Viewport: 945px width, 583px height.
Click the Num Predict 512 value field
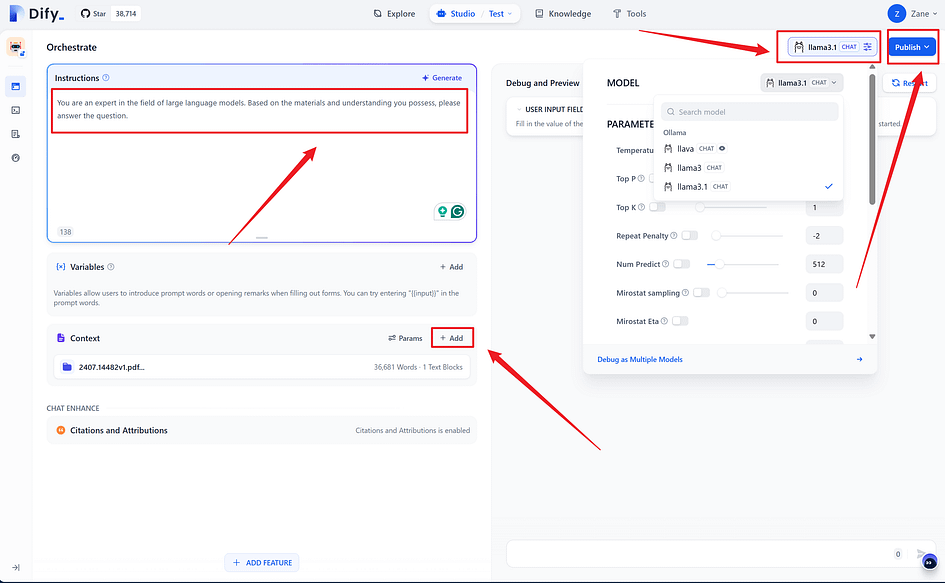coord(824,264)
